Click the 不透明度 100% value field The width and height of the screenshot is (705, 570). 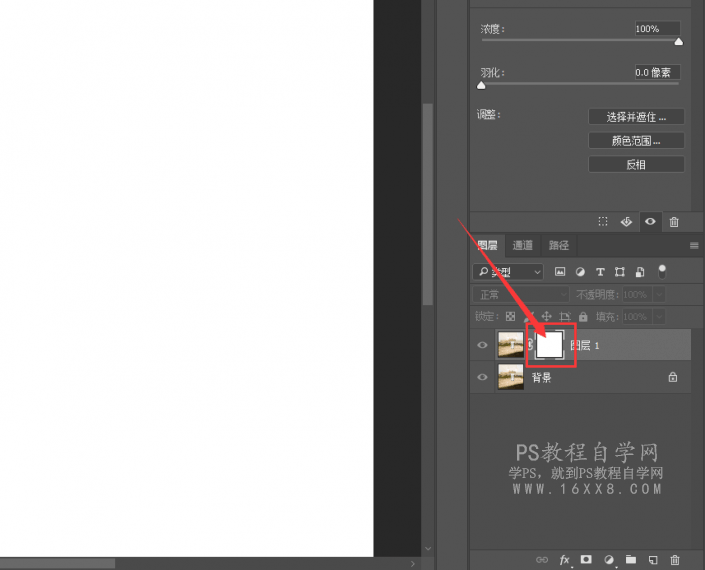click(x=636, y=295)
